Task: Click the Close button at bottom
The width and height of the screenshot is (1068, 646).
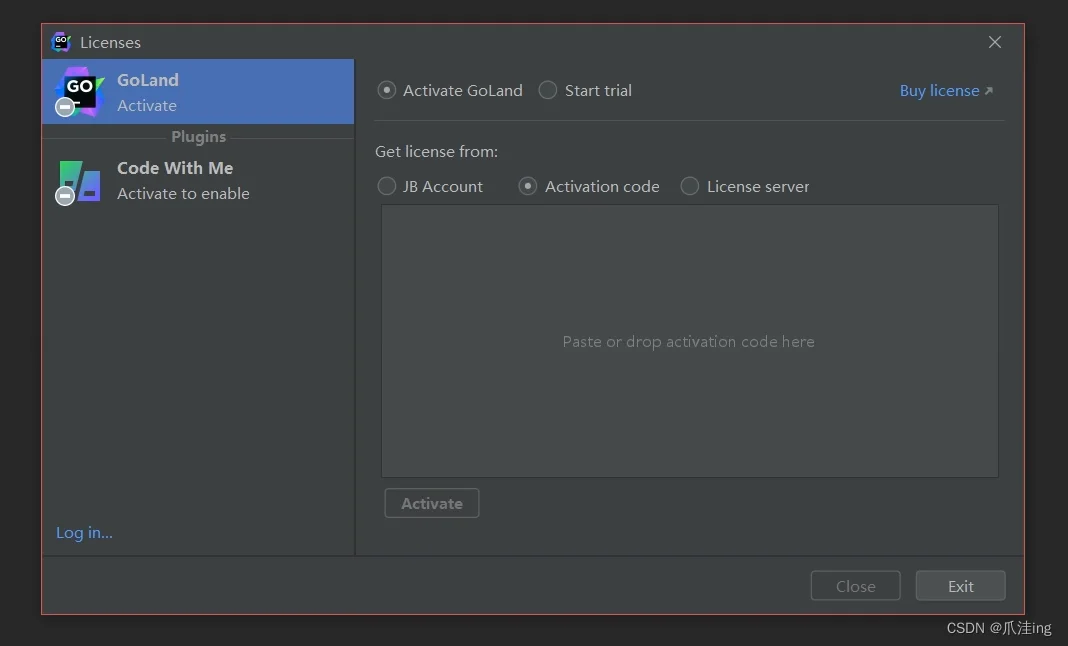Action: (855, 585)
